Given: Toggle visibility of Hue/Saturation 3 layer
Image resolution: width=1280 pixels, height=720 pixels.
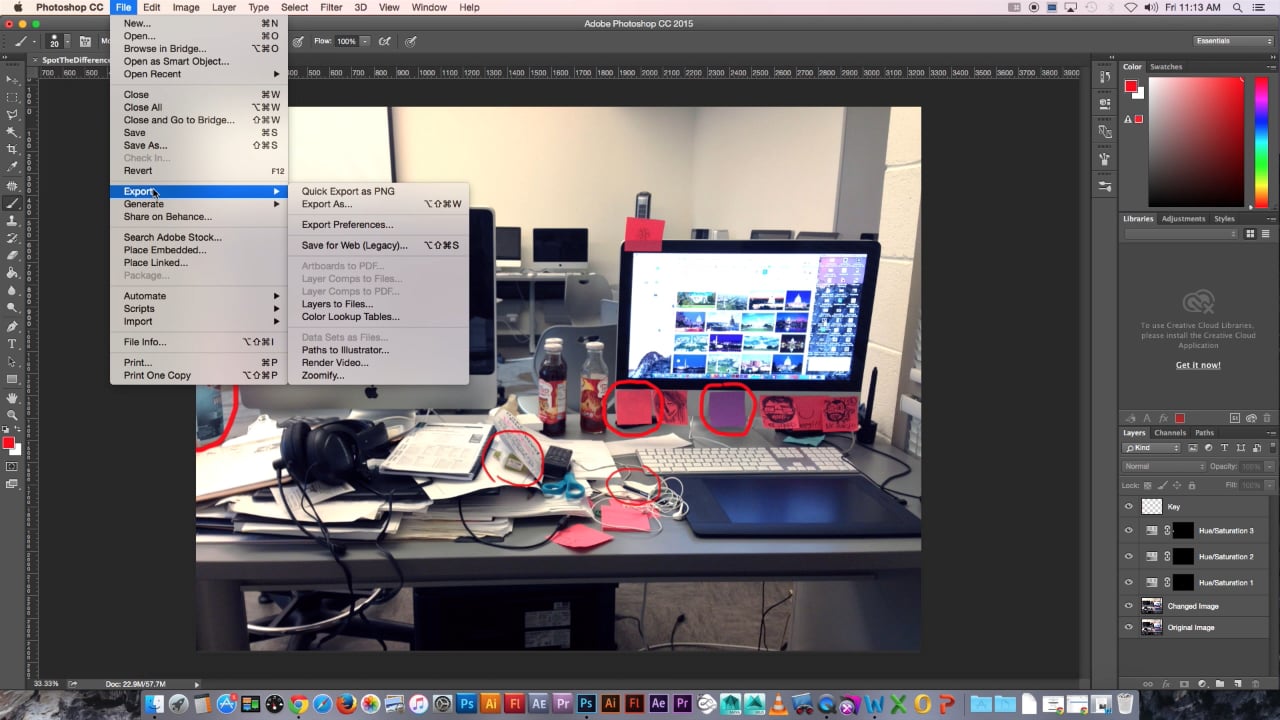Looking at the screenshot, I should tap(1129, 531).
